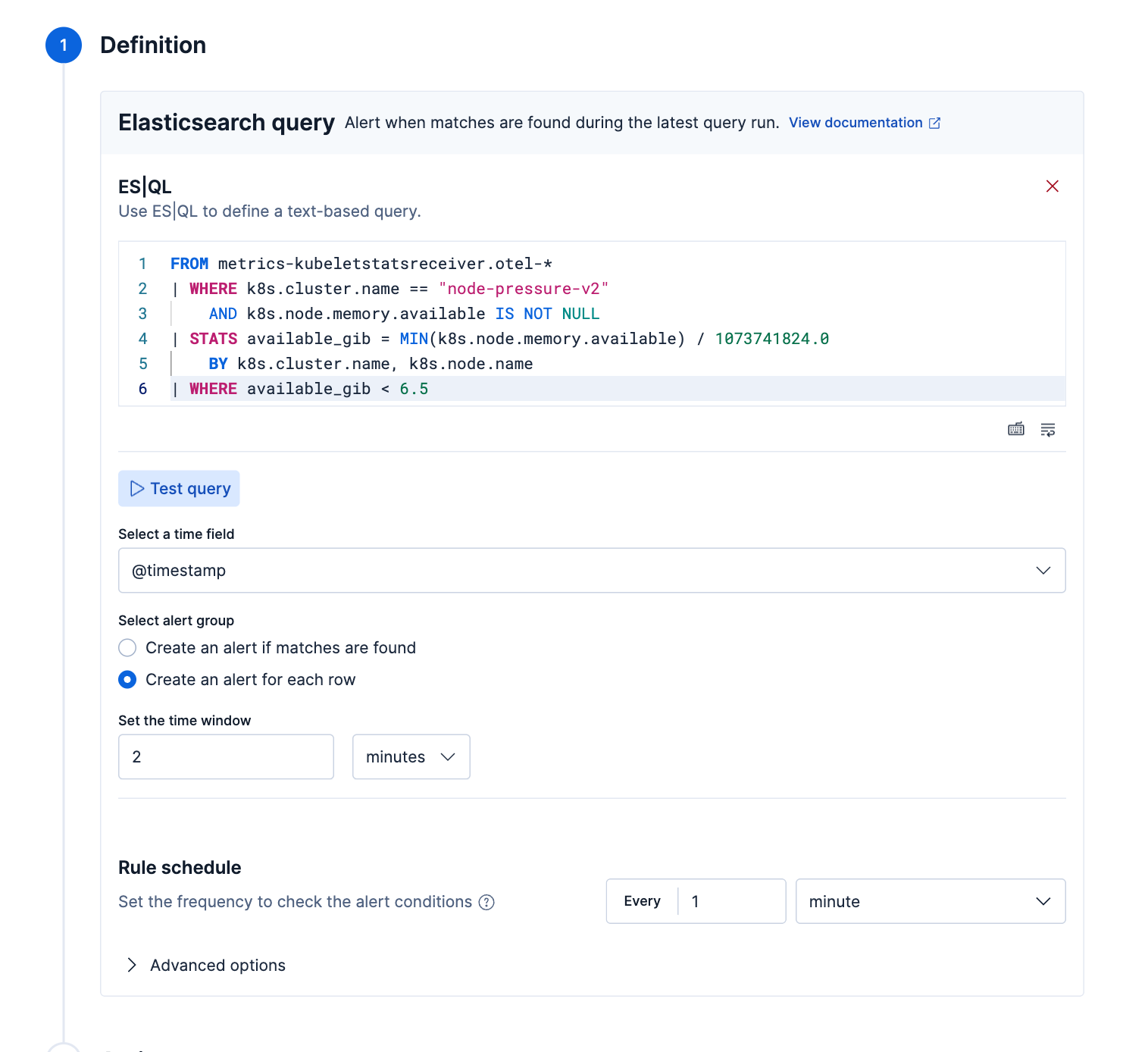Click the BY k8s.cluster.name line
This screenshot has height=1052, width=1148.
371,364
